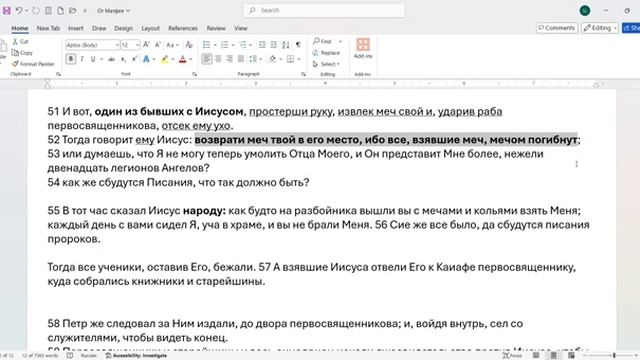The width and height of the screenshot is (640, 360).
Task: Switch to the Layout tab
Action: (x=150, y=28)
